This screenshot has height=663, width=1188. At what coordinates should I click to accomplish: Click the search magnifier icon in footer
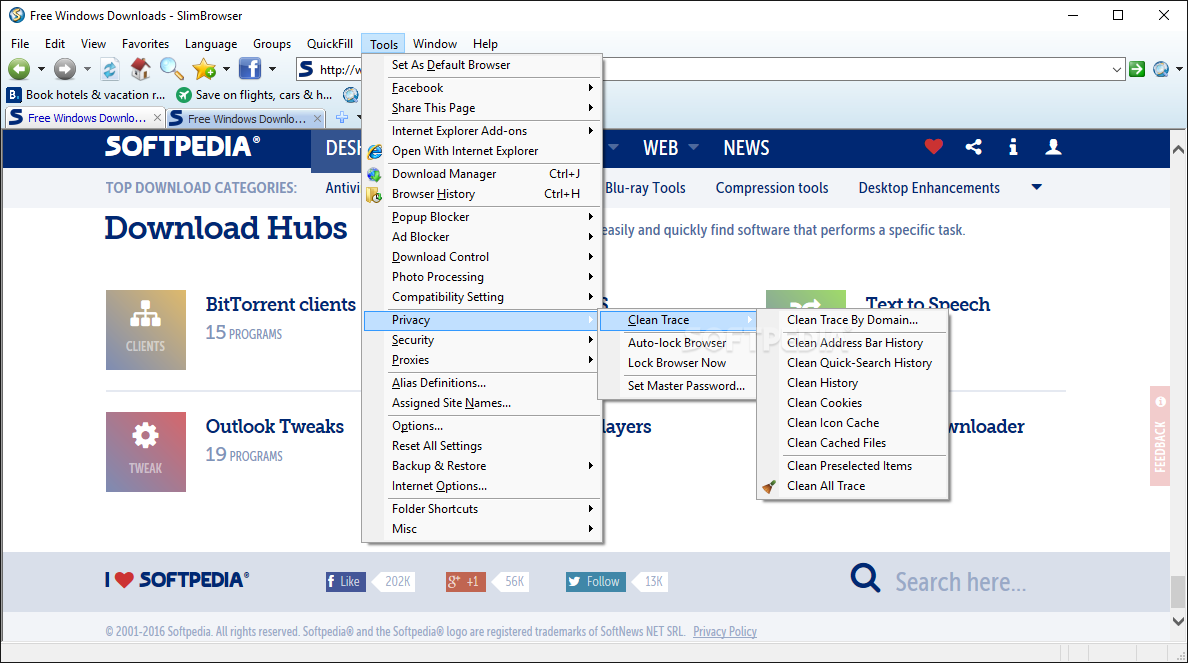[x=865, y=578]
